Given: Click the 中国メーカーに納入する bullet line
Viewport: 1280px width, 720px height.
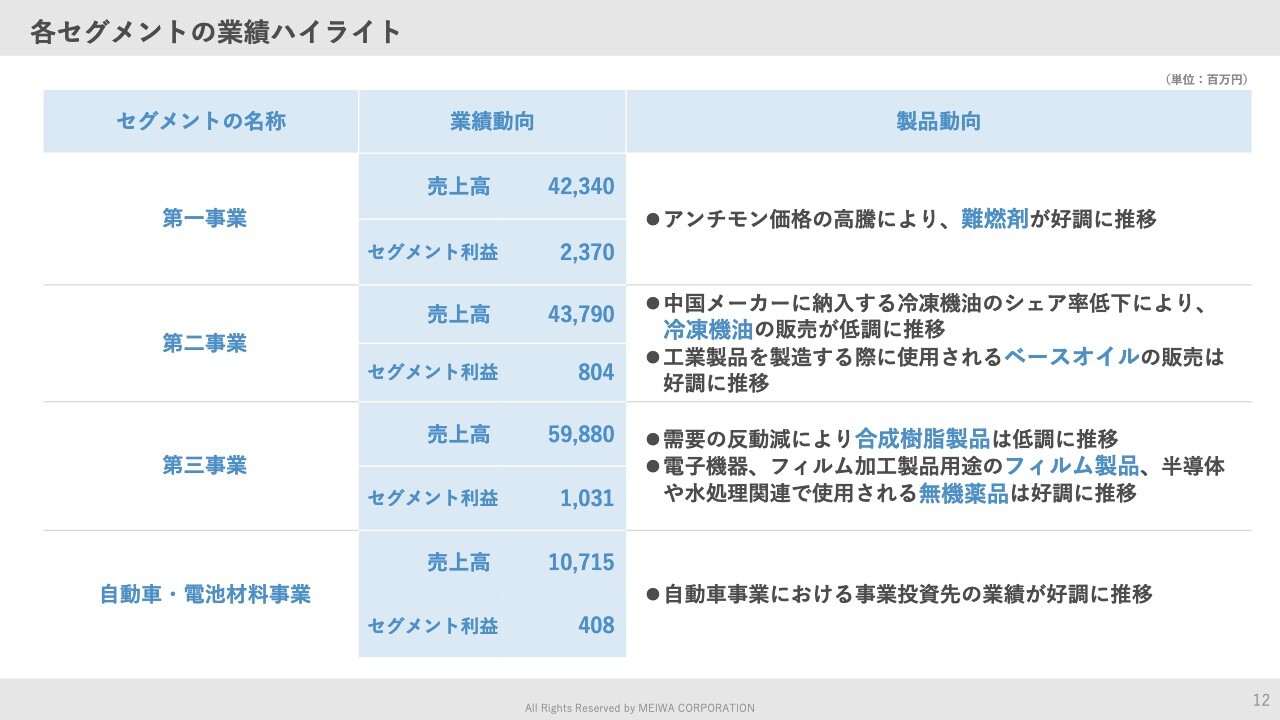Looking at the screenshot, I should [929, 304].
